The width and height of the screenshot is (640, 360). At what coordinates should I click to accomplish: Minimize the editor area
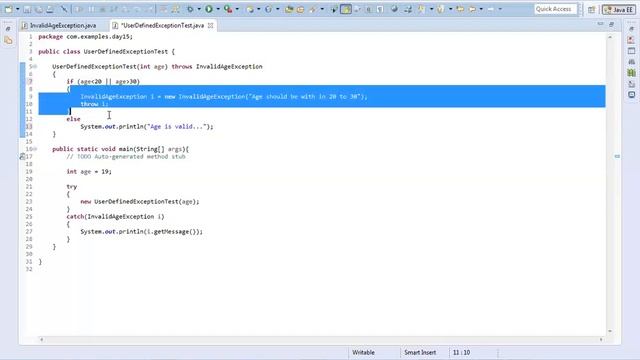coord(600,24)
